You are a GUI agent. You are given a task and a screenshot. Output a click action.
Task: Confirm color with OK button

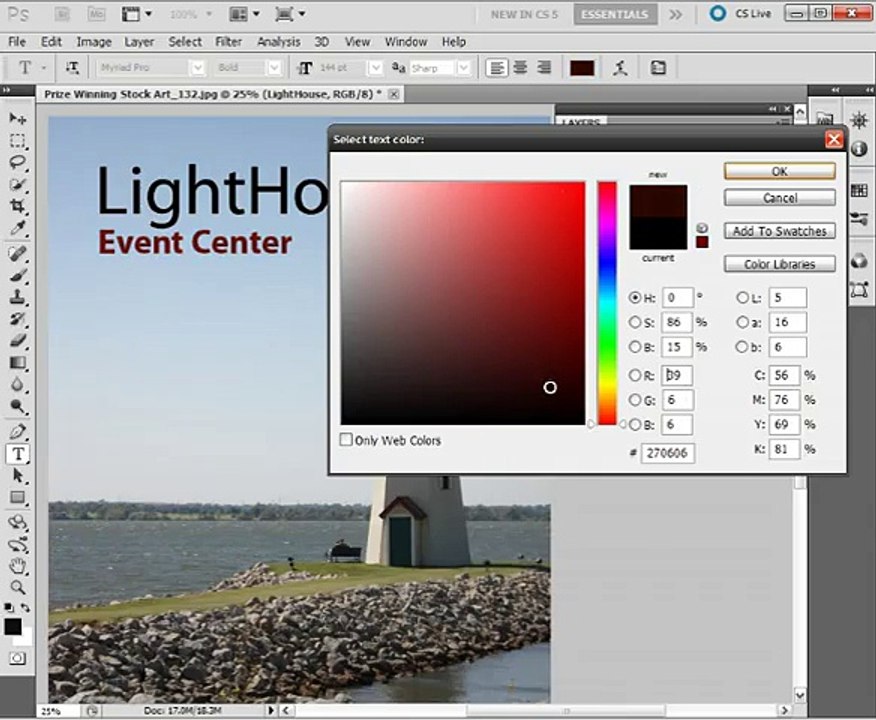pos(780,171)
